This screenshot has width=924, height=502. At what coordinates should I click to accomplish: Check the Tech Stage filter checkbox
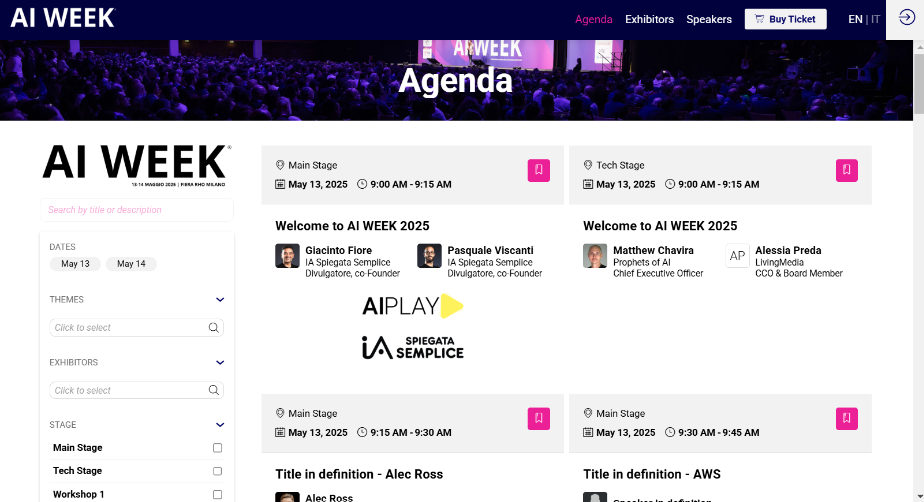coord(217,471)
